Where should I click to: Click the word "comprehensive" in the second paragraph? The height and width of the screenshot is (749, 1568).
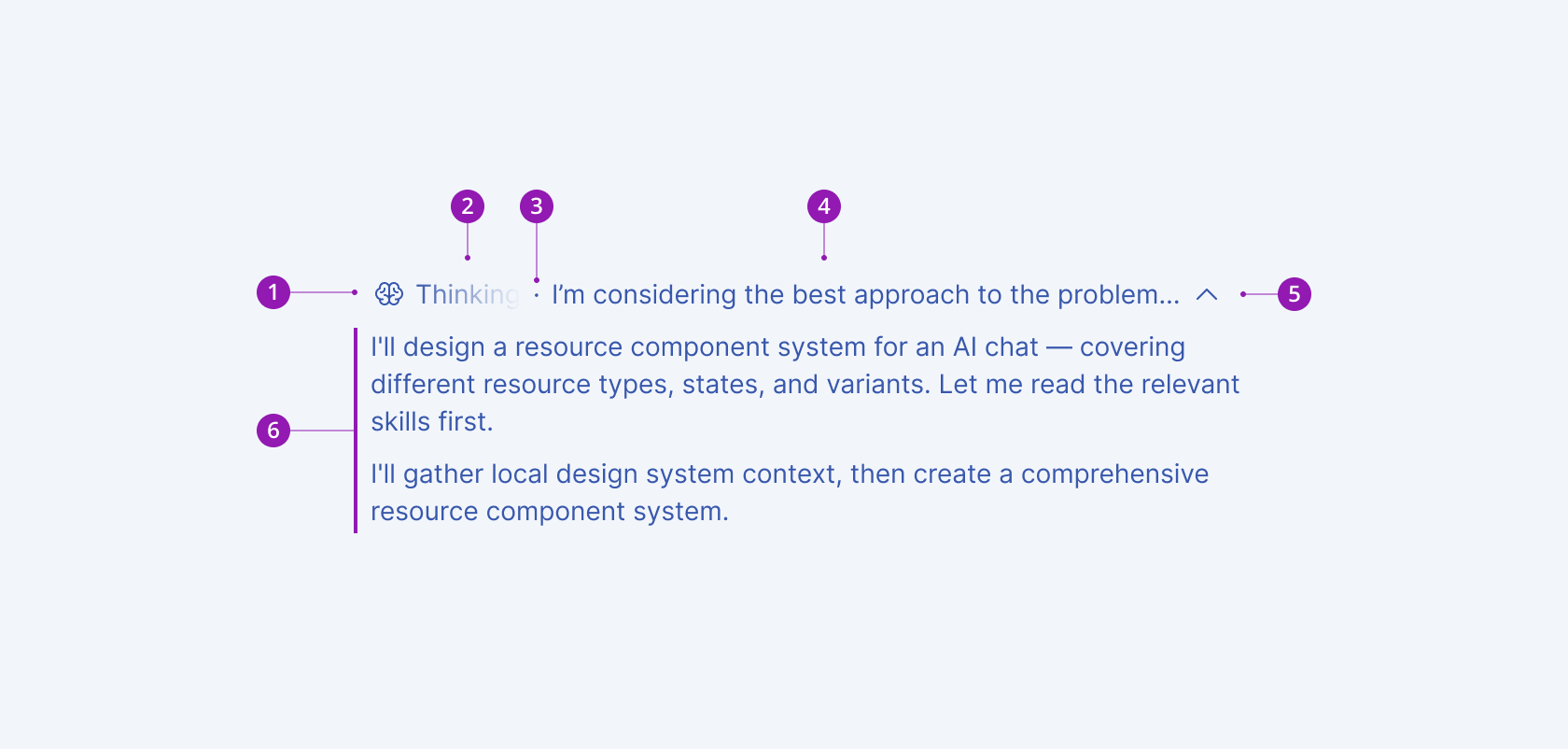[1114, 474]
